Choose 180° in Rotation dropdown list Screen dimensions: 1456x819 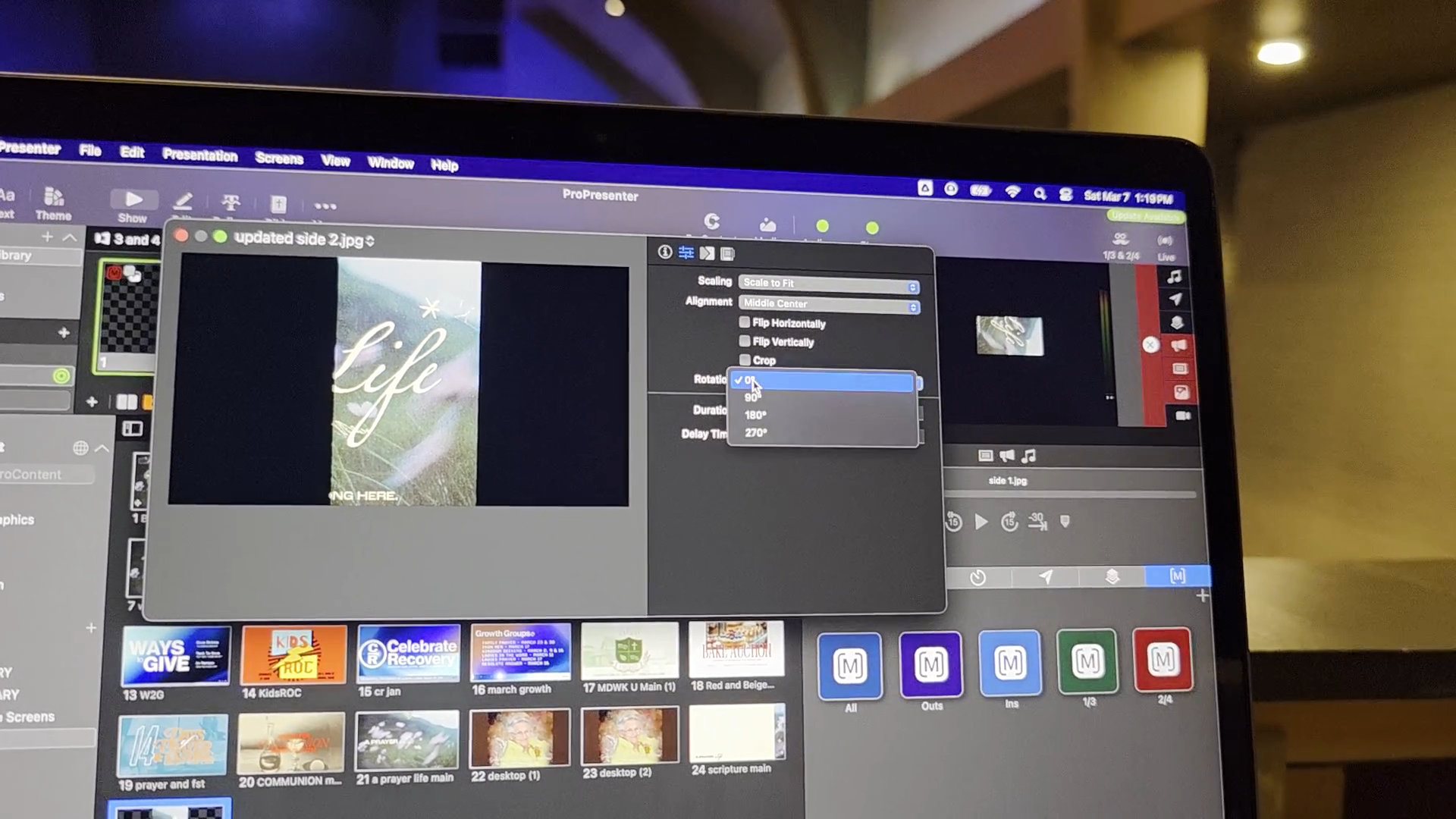tap(755, 415)
